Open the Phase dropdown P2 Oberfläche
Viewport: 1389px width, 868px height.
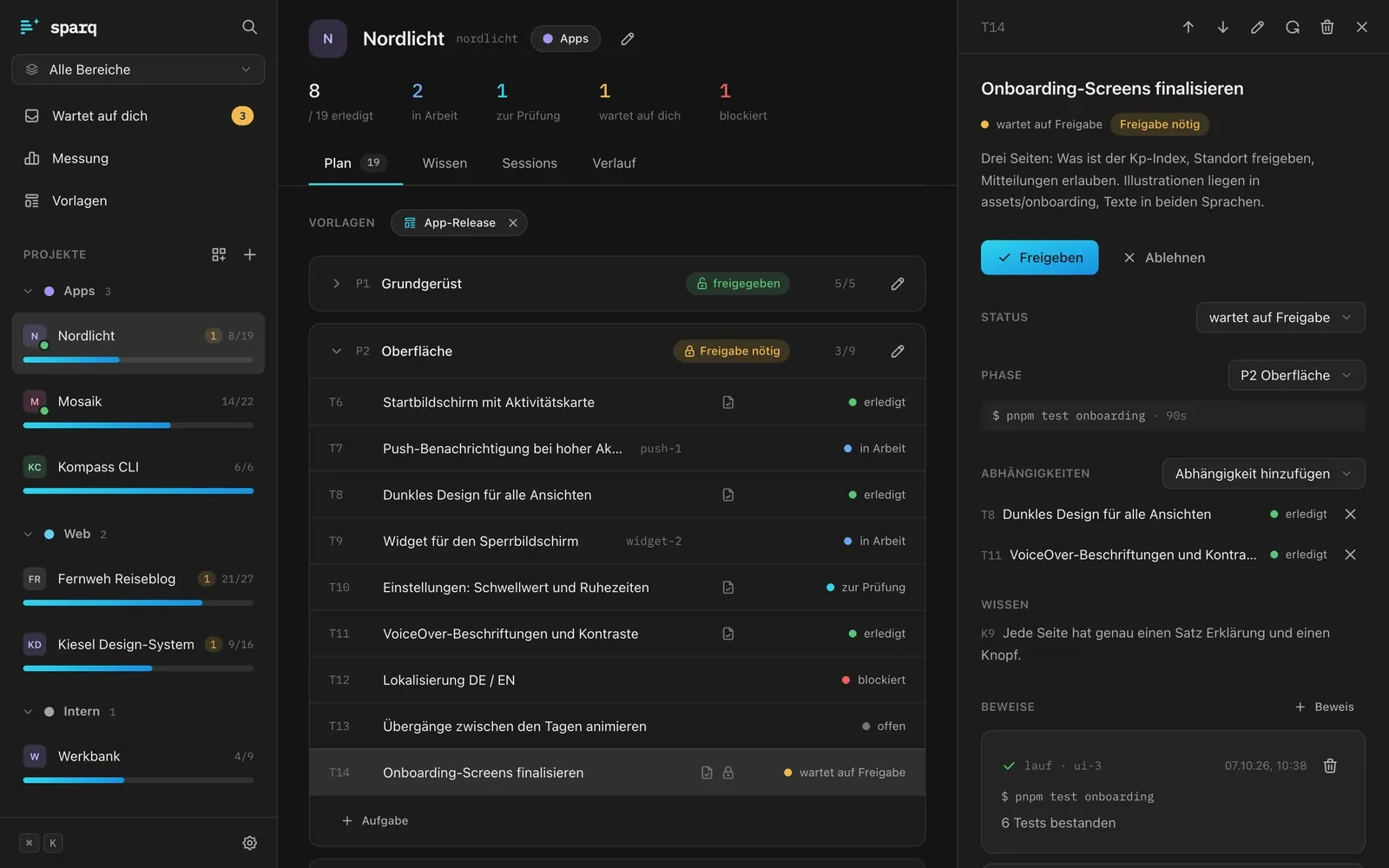[1296, 375]
